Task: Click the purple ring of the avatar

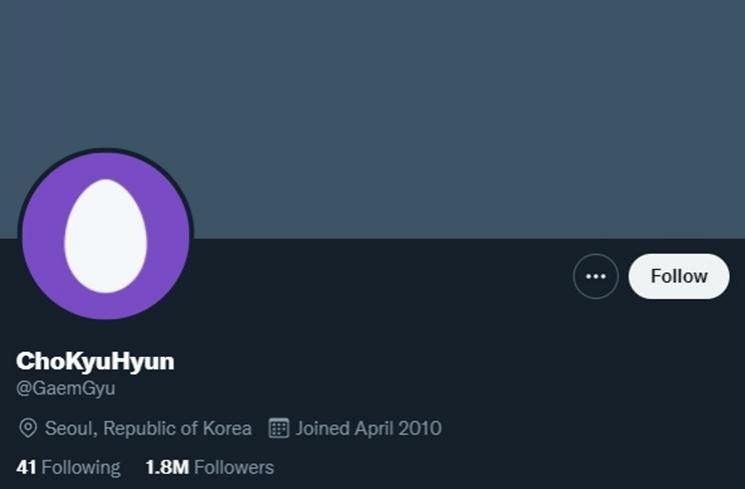Action: 43,236
